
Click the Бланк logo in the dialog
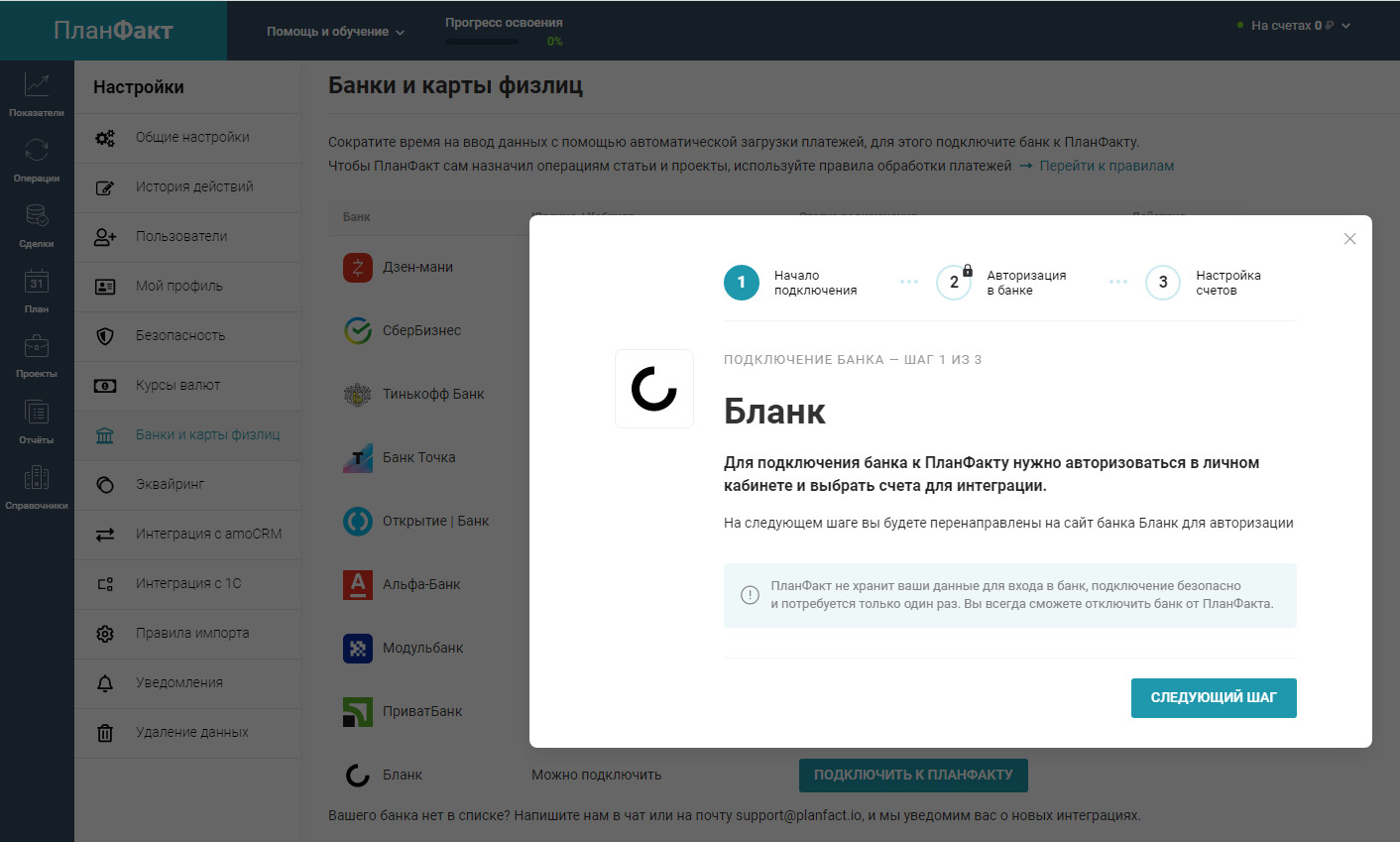654,389
